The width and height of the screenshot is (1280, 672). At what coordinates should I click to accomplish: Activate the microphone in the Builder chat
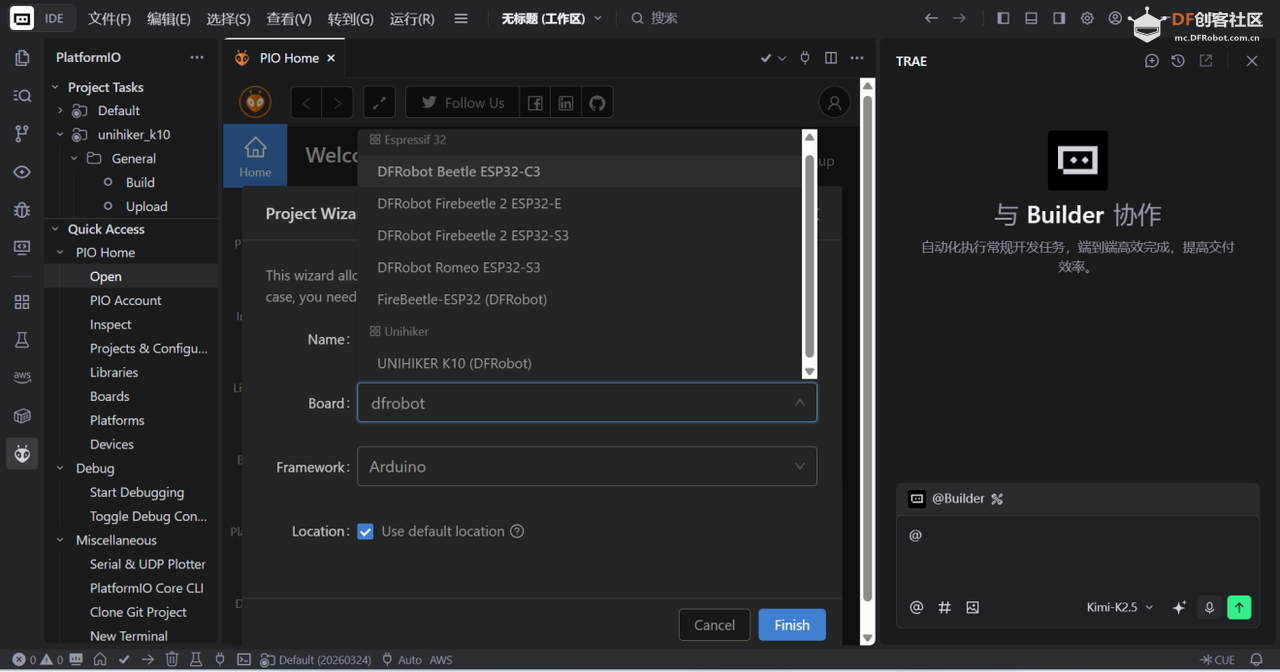point(1209,607)
